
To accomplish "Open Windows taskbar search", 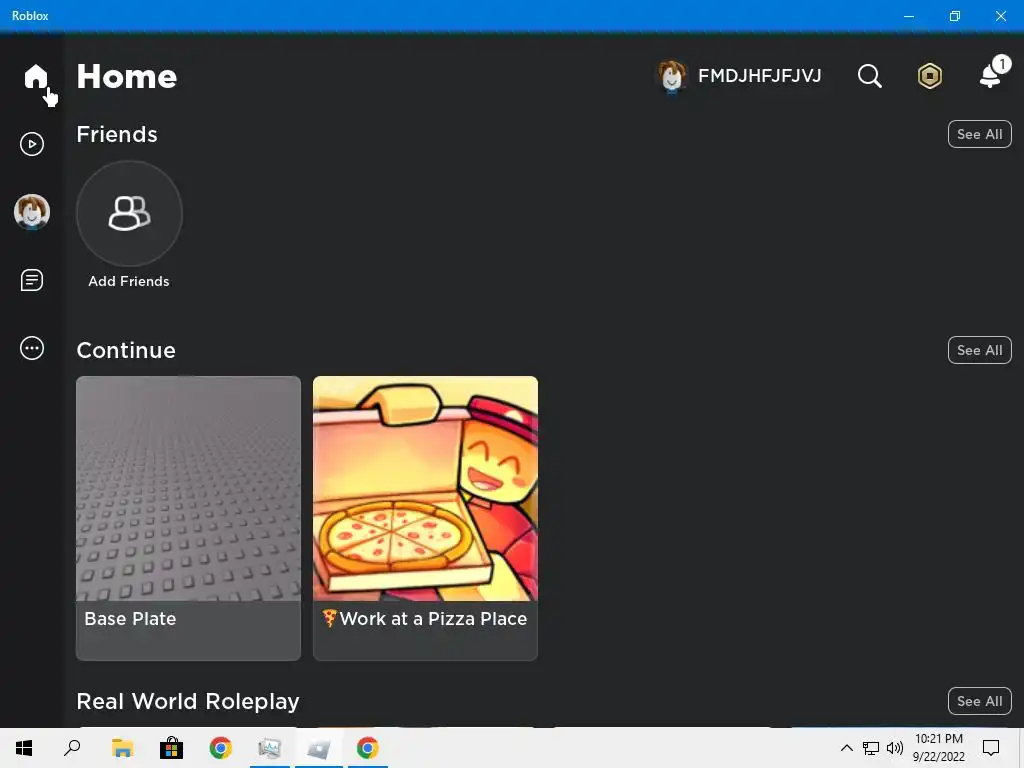I will coord(72,748).
